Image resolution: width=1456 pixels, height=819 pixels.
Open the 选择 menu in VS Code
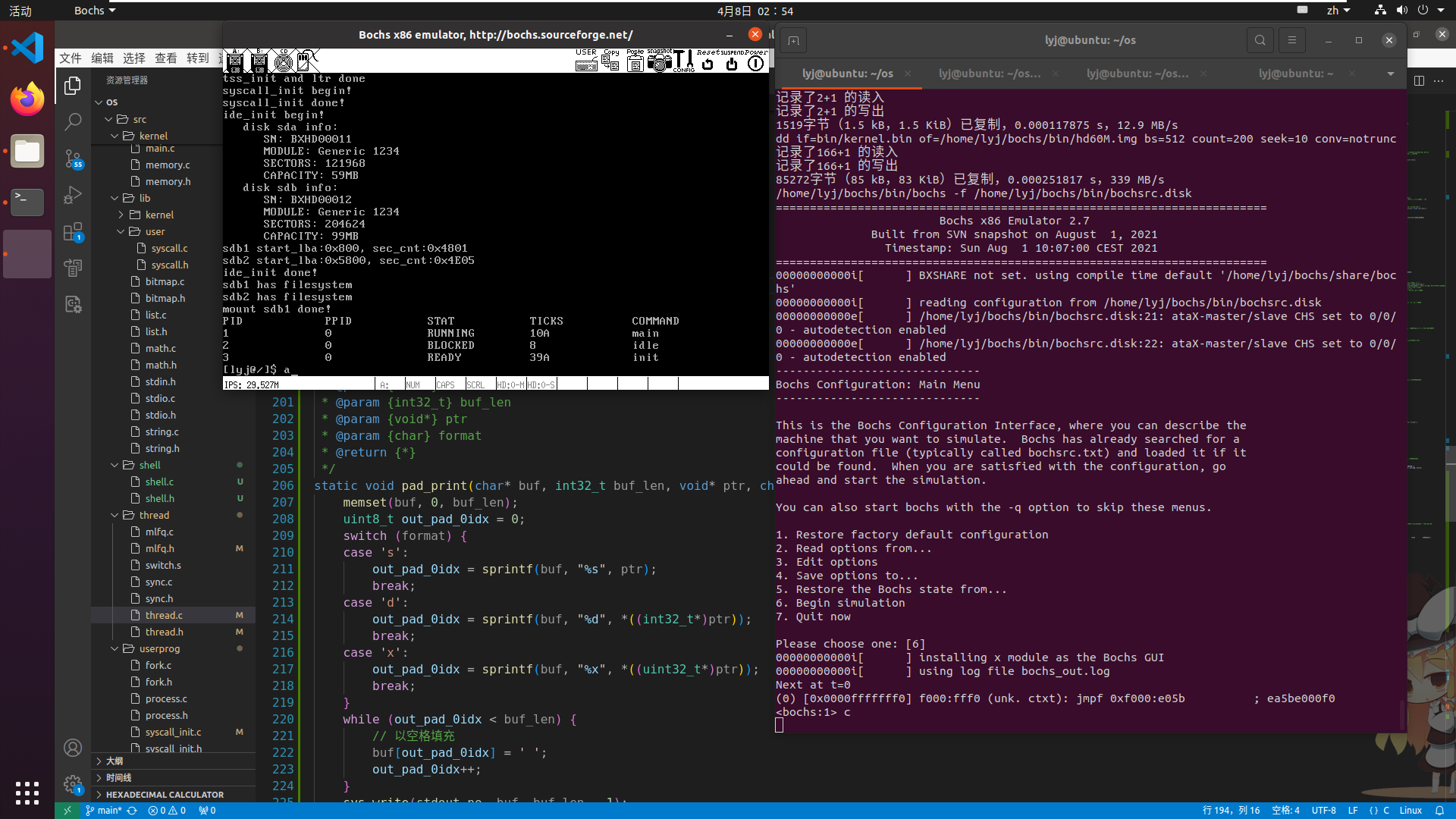(x=134, y=58)
